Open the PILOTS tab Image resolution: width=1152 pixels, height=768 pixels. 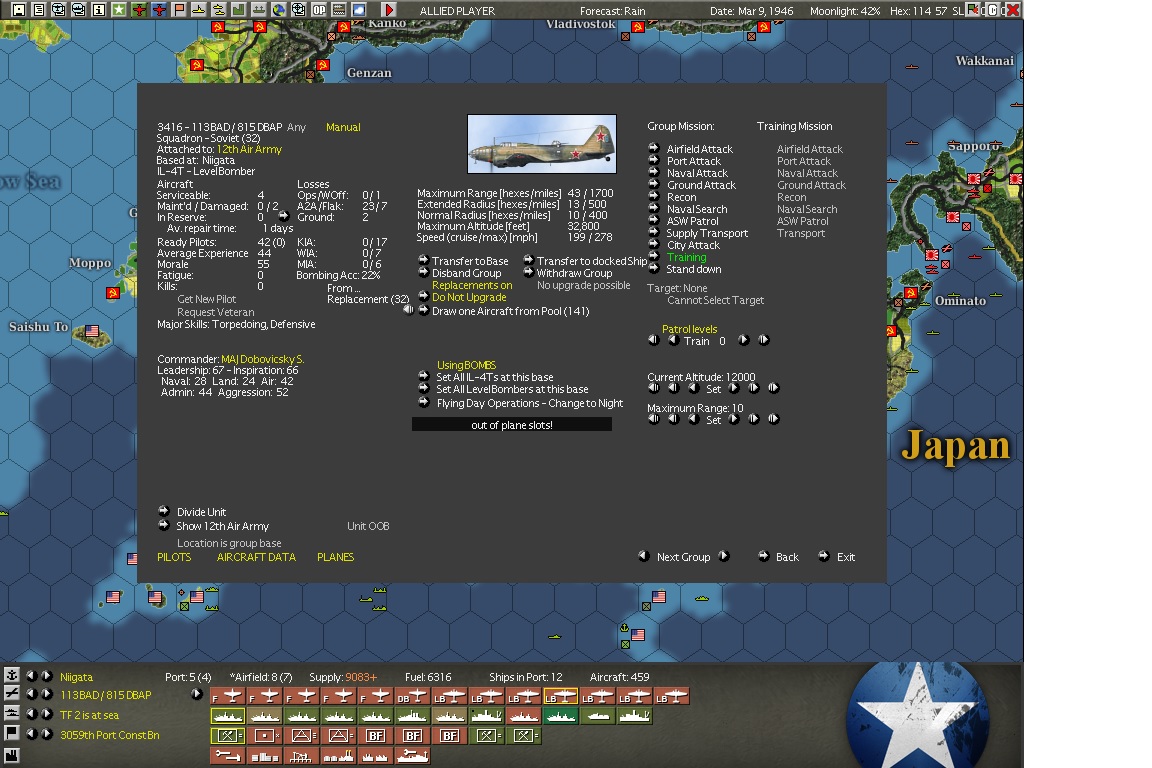coord(174,557)
